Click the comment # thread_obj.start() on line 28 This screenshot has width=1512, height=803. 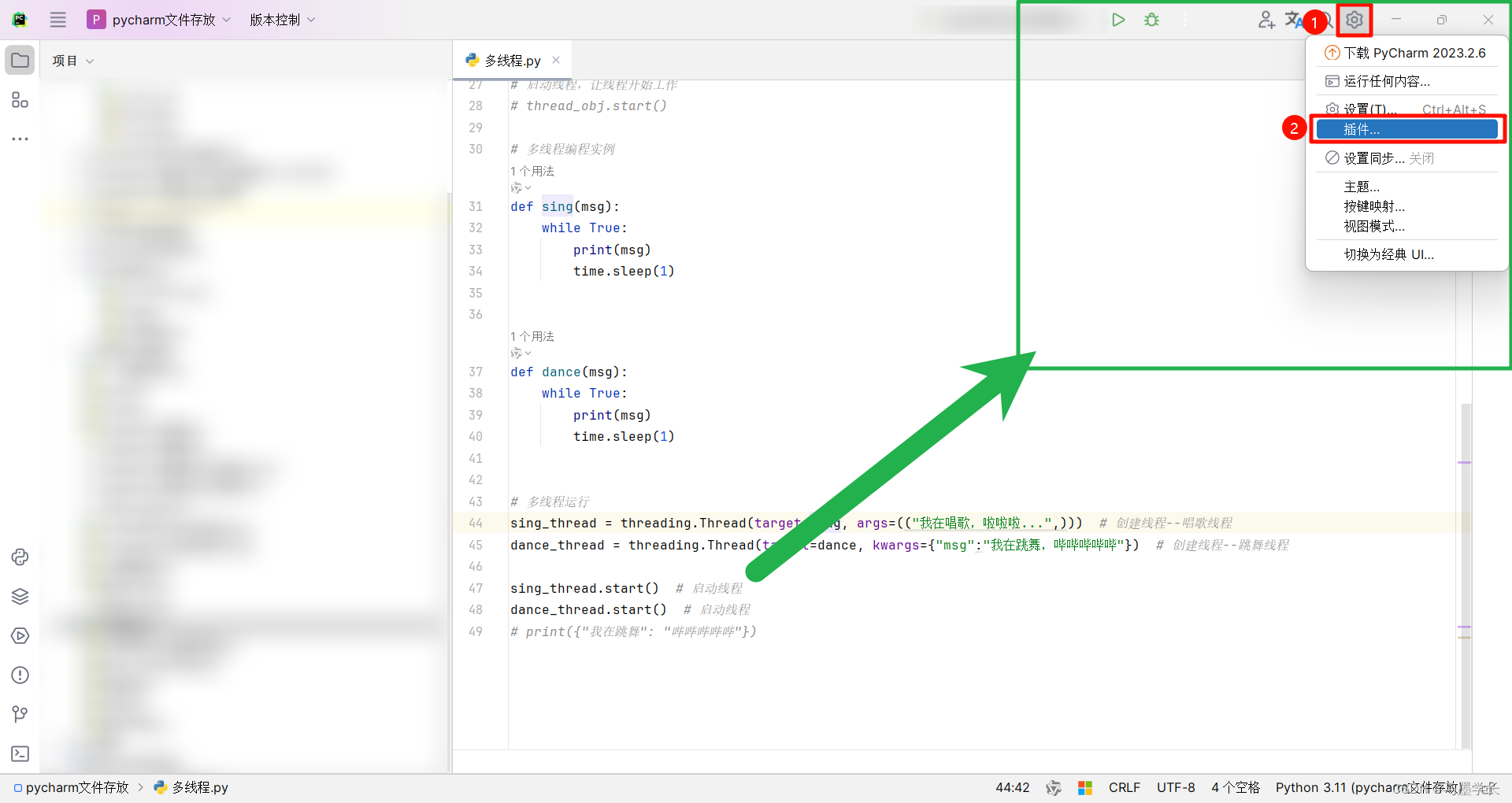click(588, 105)
